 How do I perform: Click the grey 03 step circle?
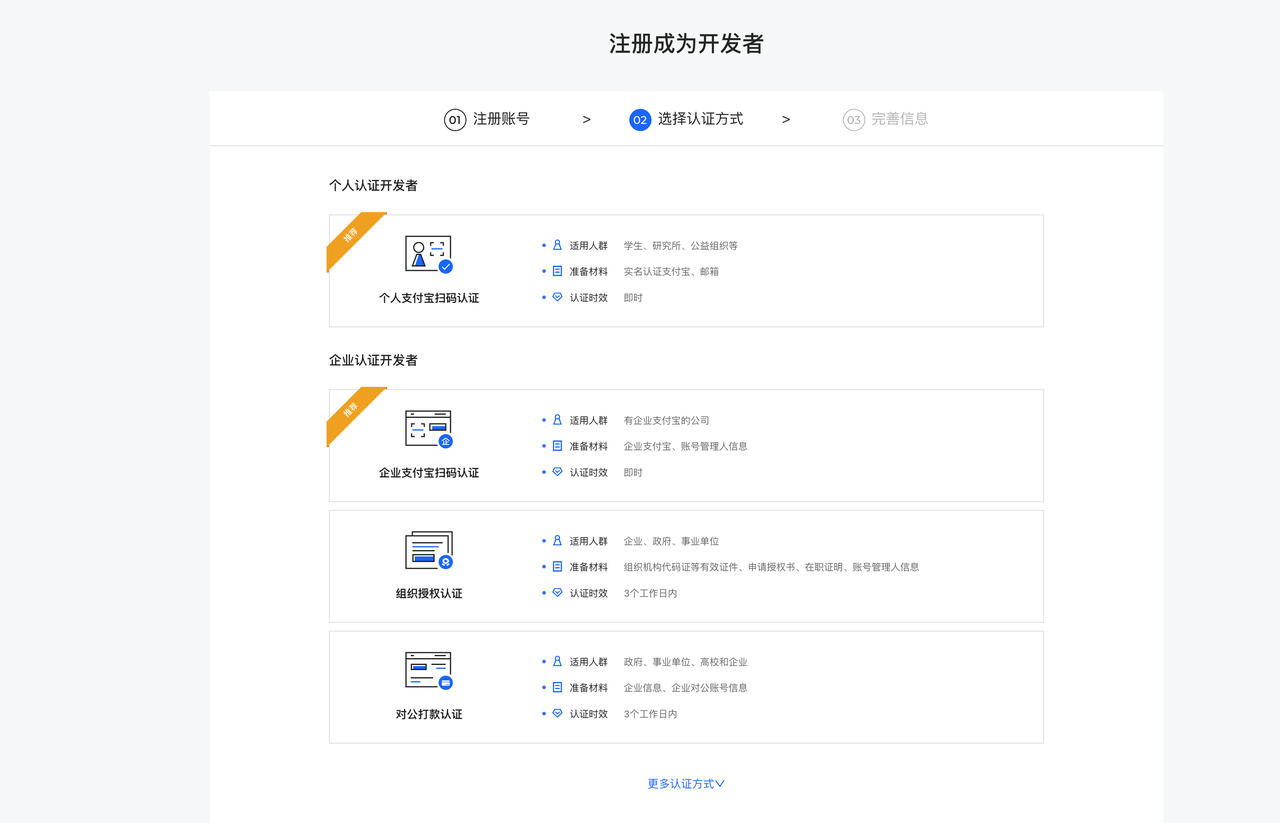(853, 120)
